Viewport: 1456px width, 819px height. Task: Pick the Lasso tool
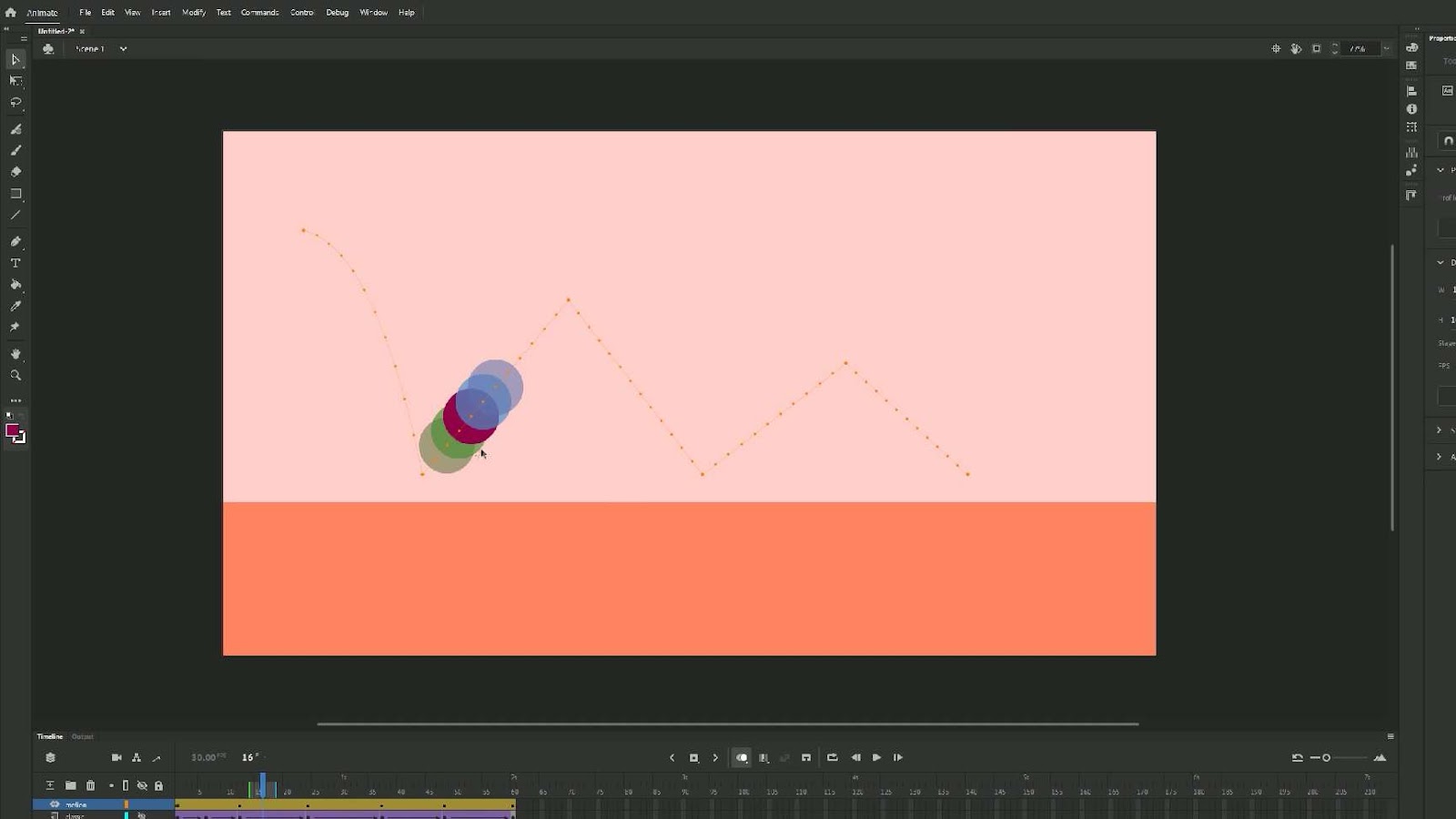click(15, 103)
